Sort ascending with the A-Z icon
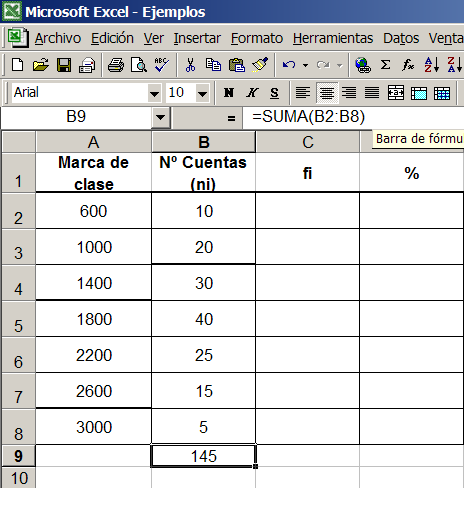467x511 pixels. [x=432, y=65]
